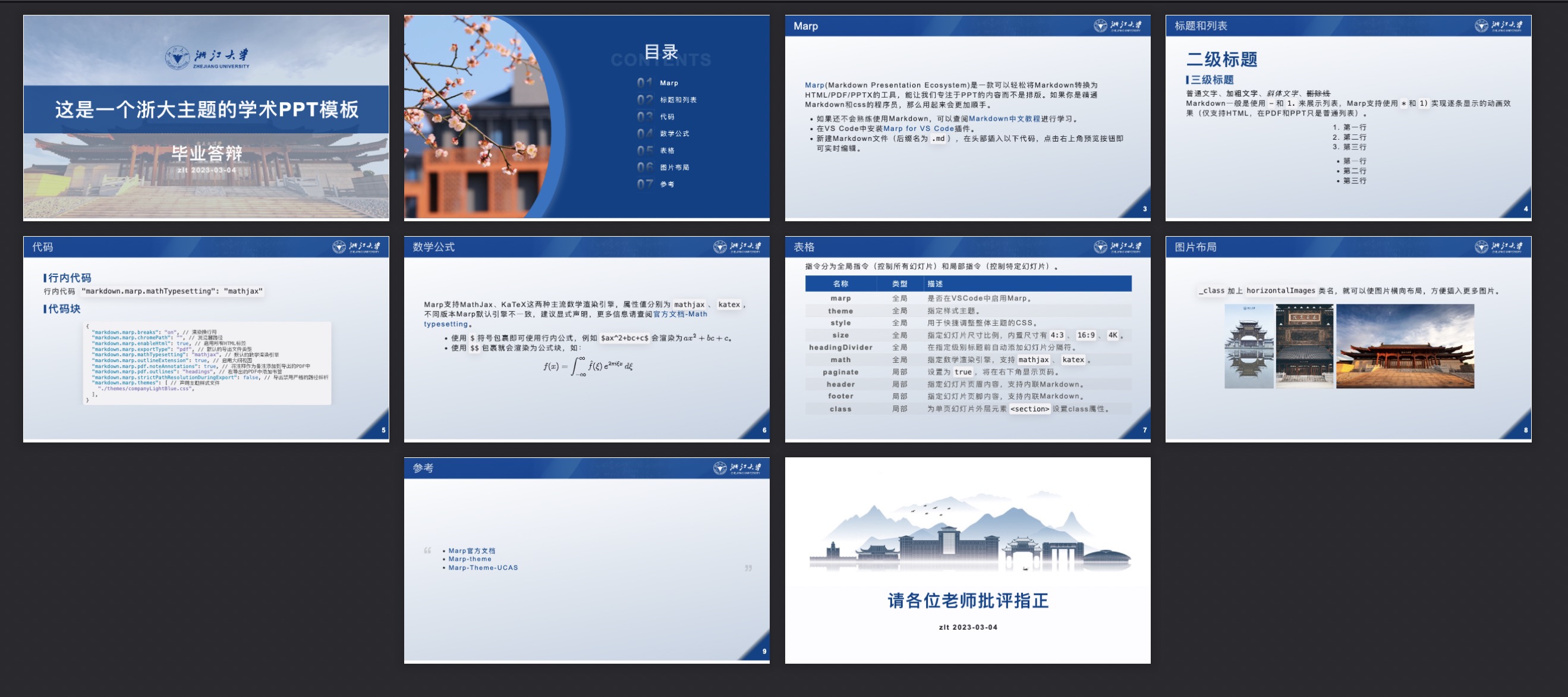Click page number 8 corner badge
The image size is (1568, 697).
(x=1525, y=430)
